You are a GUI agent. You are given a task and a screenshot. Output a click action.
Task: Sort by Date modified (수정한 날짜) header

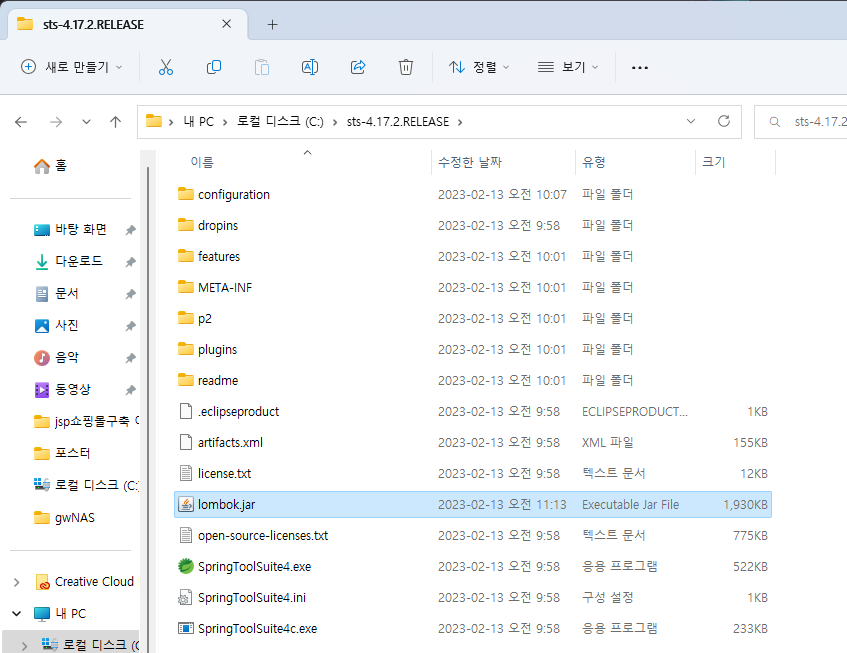[469, 162]
